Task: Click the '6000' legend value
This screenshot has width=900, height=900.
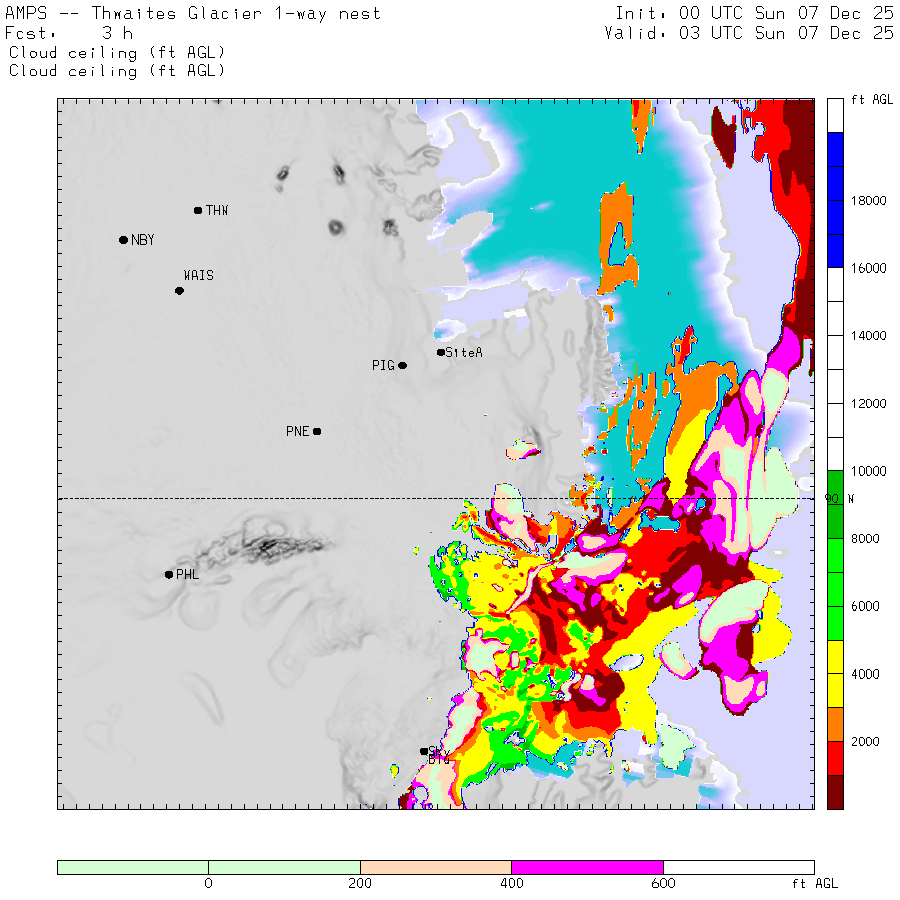Action: (x=865, y=606)
